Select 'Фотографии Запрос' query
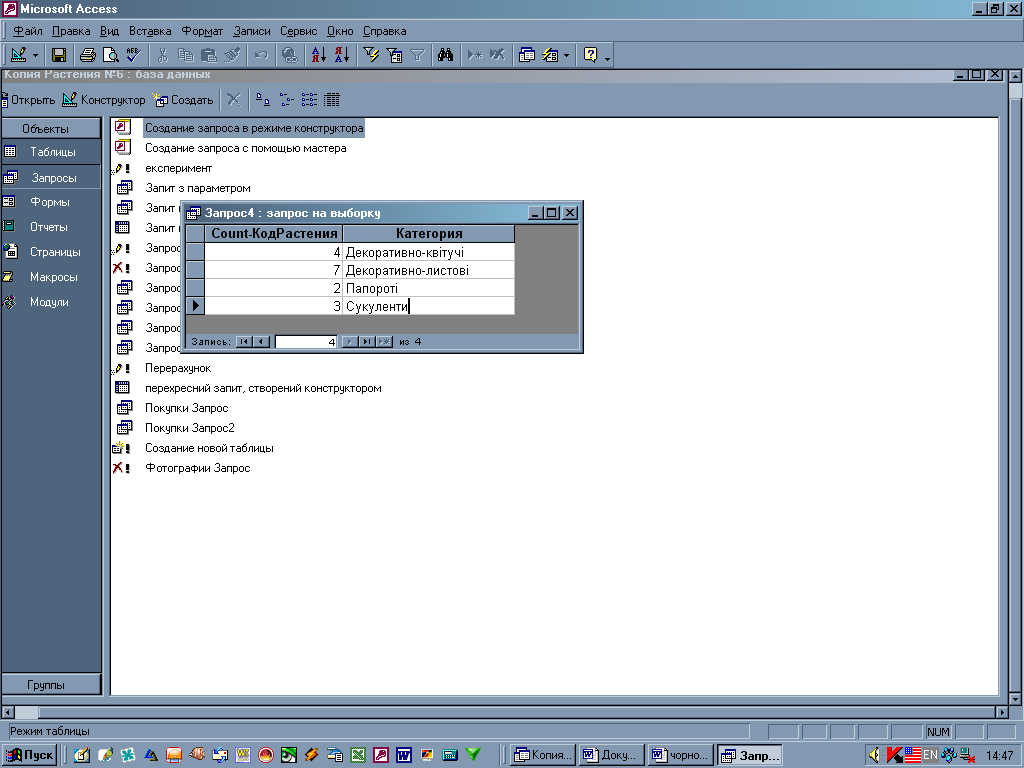 click(x=197, y=468)
